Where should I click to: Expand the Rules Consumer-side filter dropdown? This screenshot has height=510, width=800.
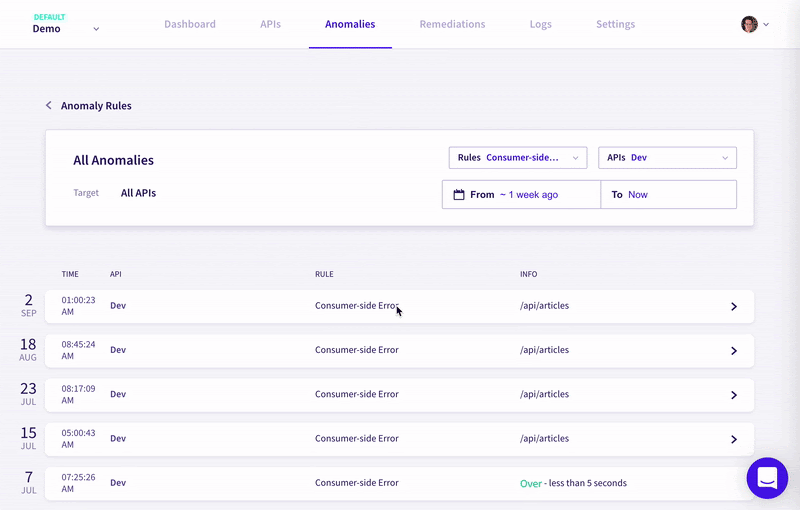(x=518, y=158)
